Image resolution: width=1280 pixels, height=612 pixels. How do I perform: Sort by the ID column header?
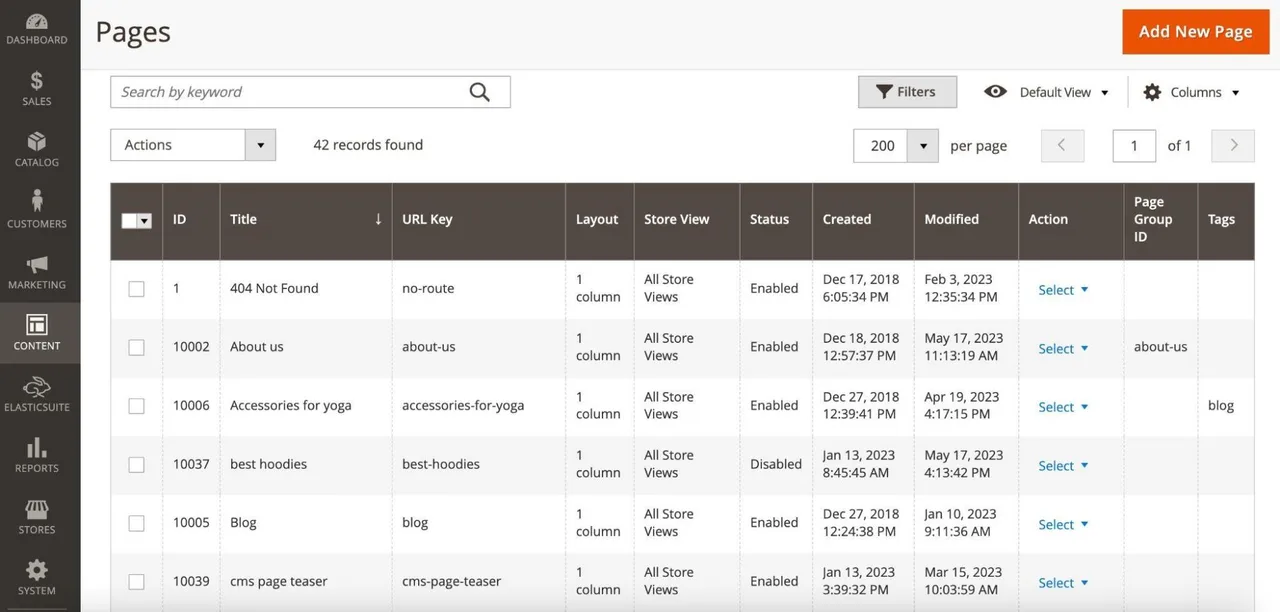pyautogui.click(x=191, y=220)
